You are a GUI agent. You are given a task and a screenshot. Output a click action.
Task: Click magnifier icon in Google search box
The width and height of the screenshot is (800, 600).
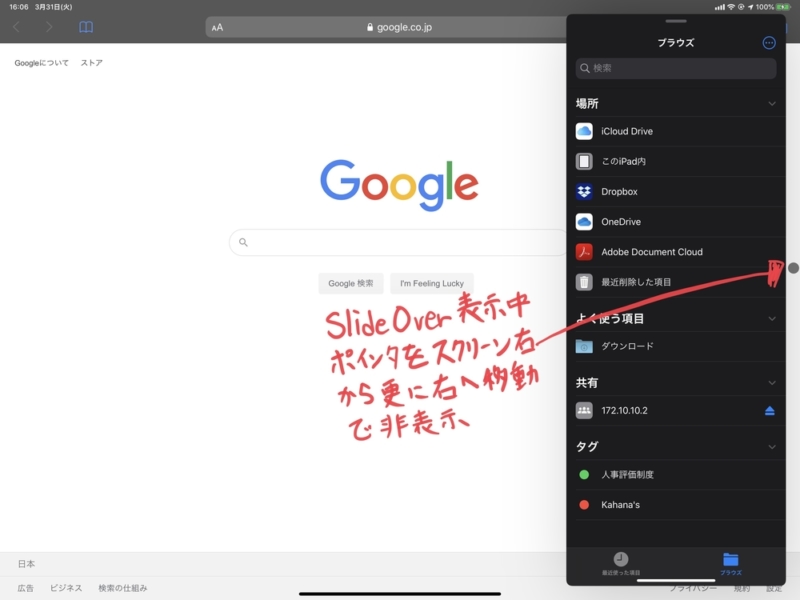tap(243, 242)
